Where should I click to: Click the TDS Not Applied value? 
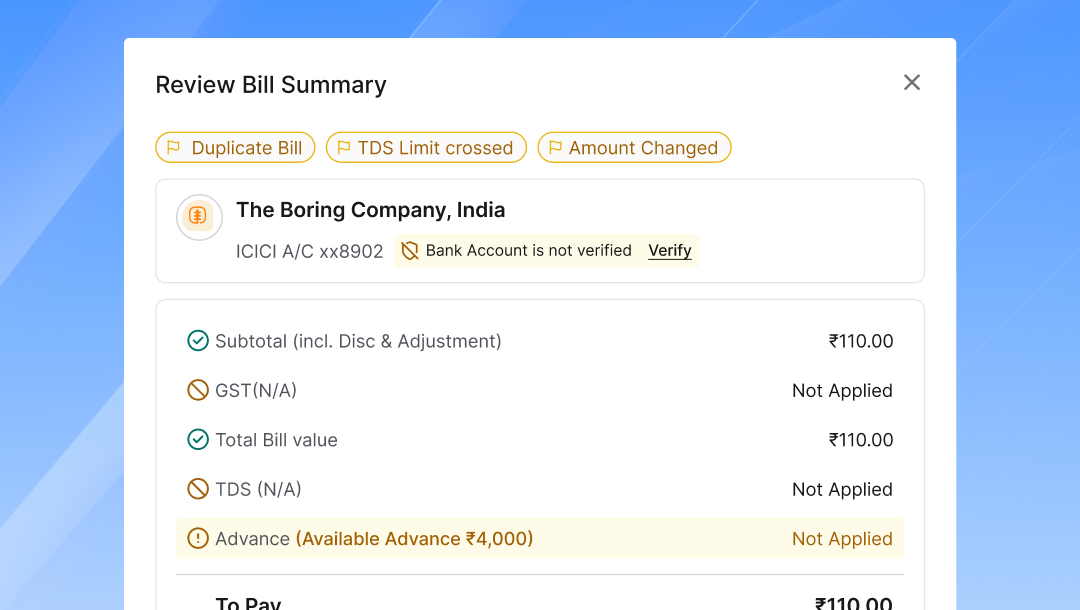coord(842,490)
